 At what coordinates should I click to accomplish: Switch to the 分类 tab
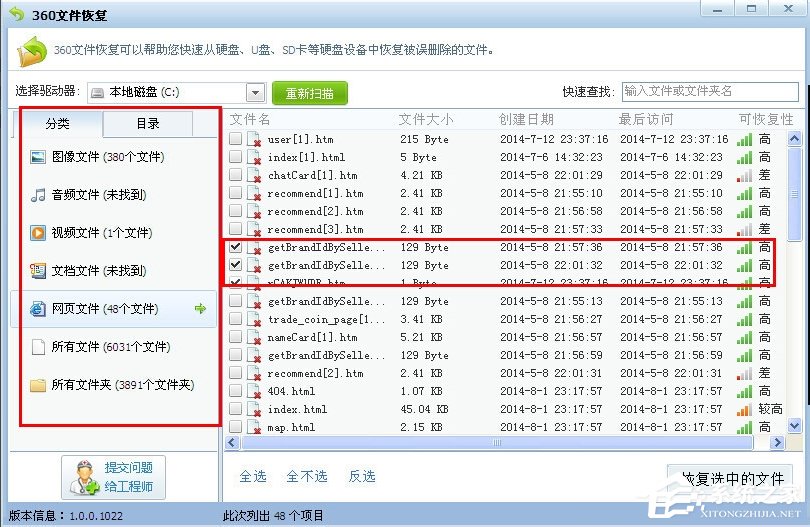coord(58,124)
